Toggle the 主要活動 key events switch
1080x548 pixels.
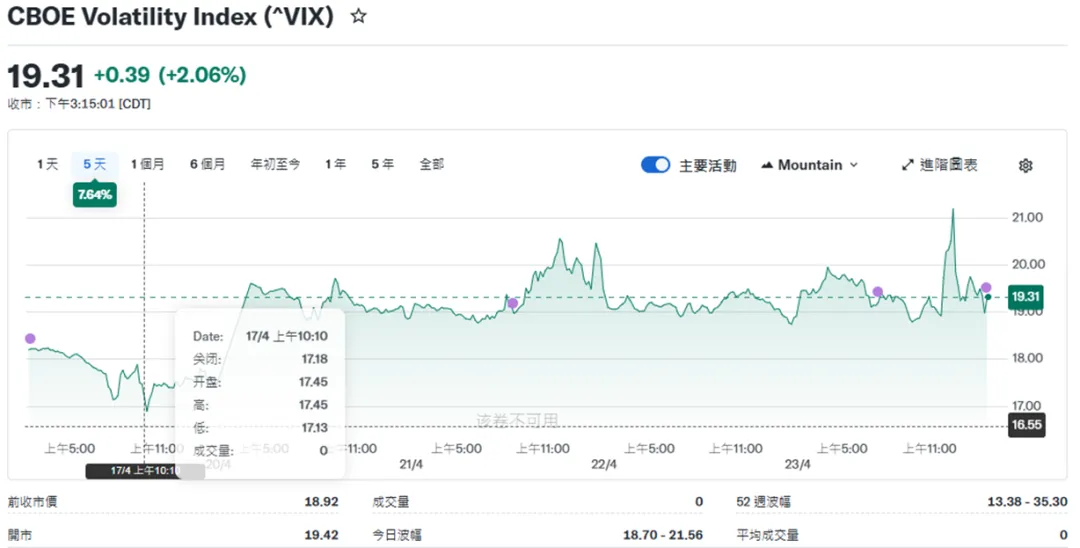655,165
